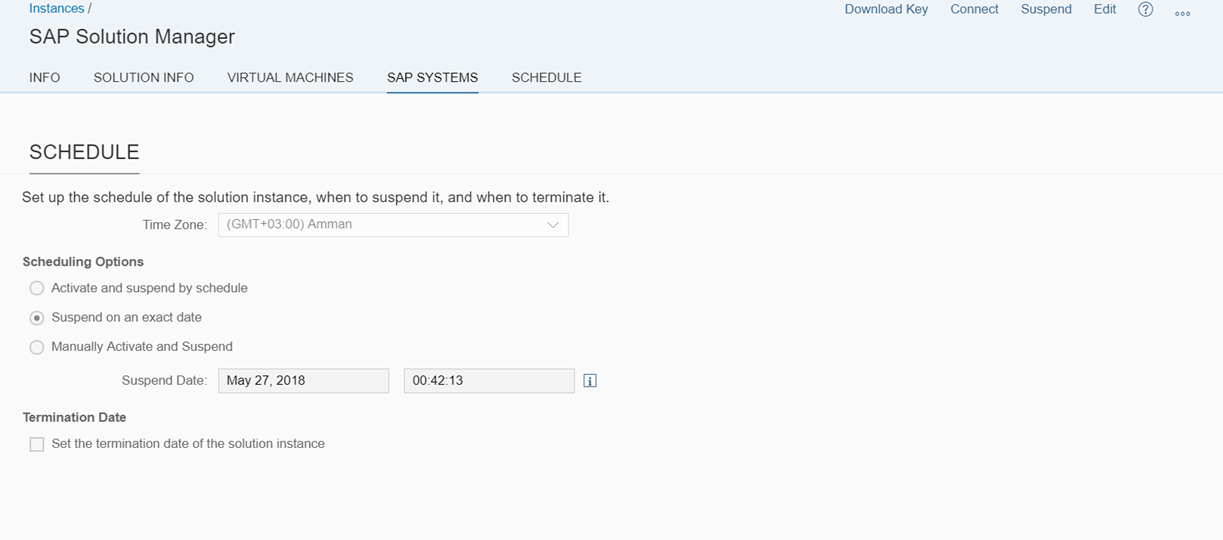Screen dimensions: 1223x540
Task: Click the Suspend button in header
Action: tap(1046, 9)
